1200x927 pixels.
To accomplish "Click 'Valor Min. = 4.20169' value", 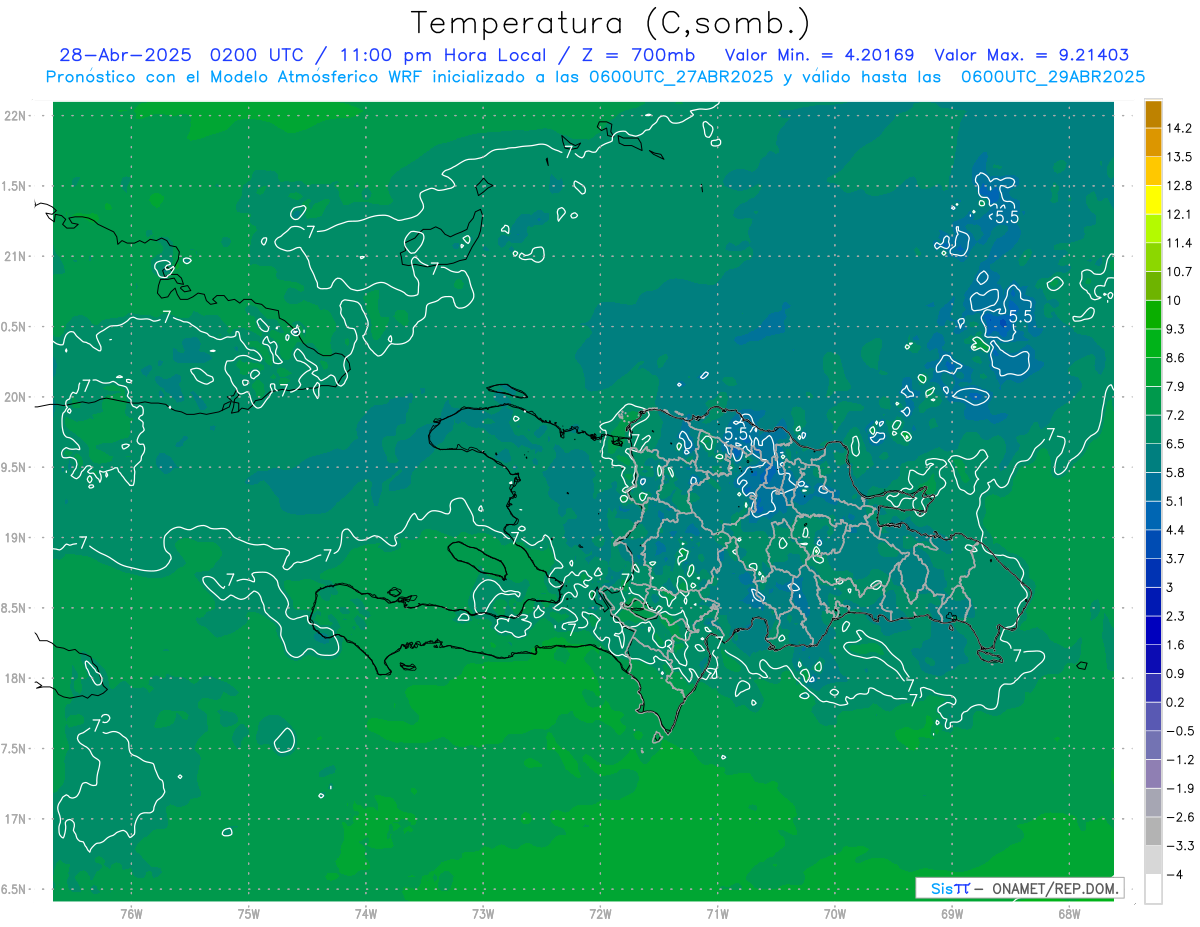I will (819, 55).
